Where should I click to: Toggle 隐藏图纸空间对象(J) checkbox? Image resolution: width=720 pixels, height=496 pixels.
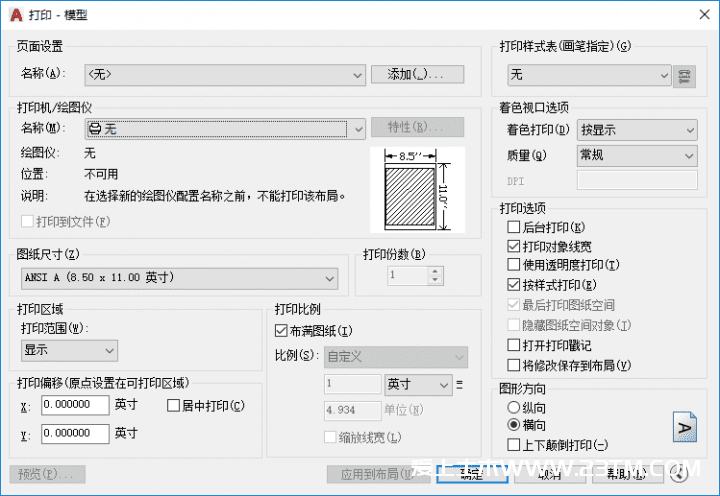513,325
